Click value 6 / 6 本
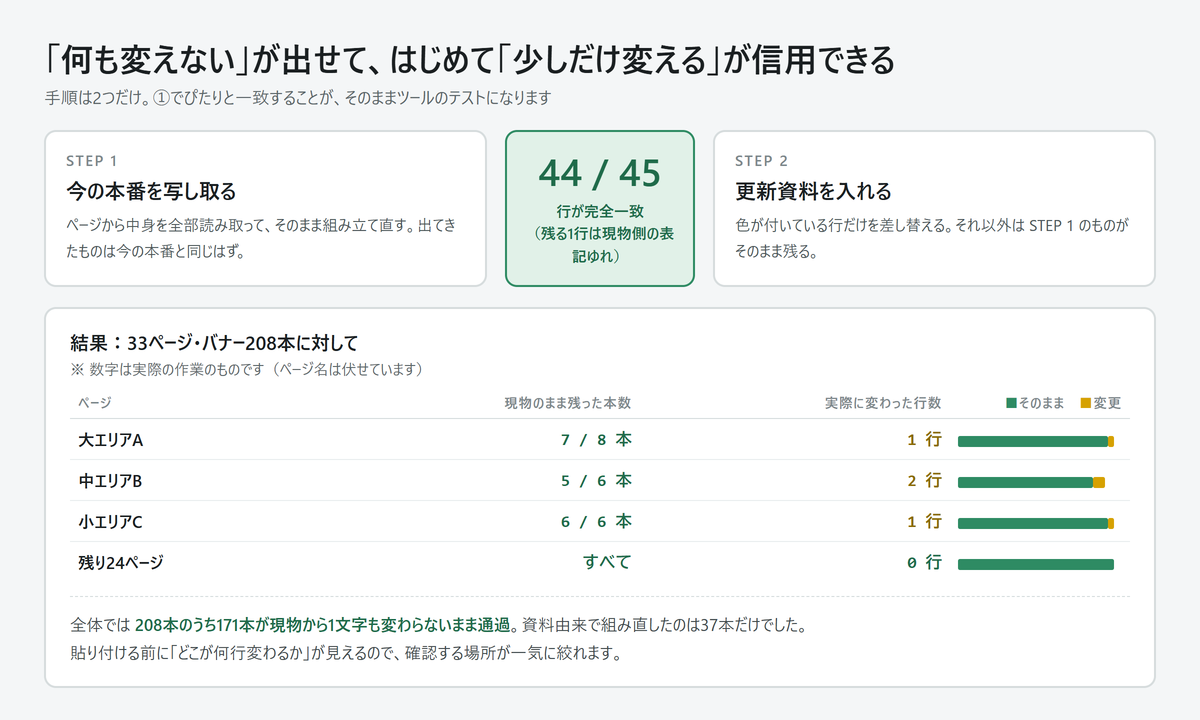The width and height of the screenshot is (1200, 720). 596,521
